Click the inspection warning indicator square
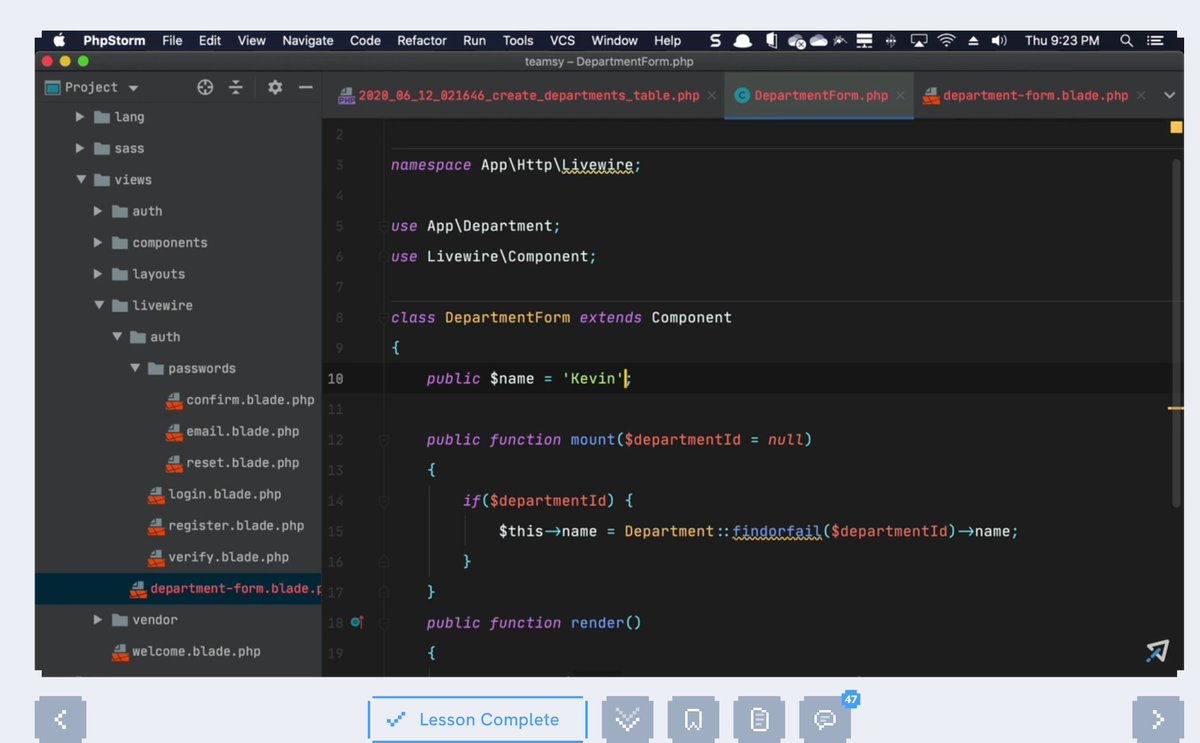This screenshot has width=1200, height=743. point(1176,127)
